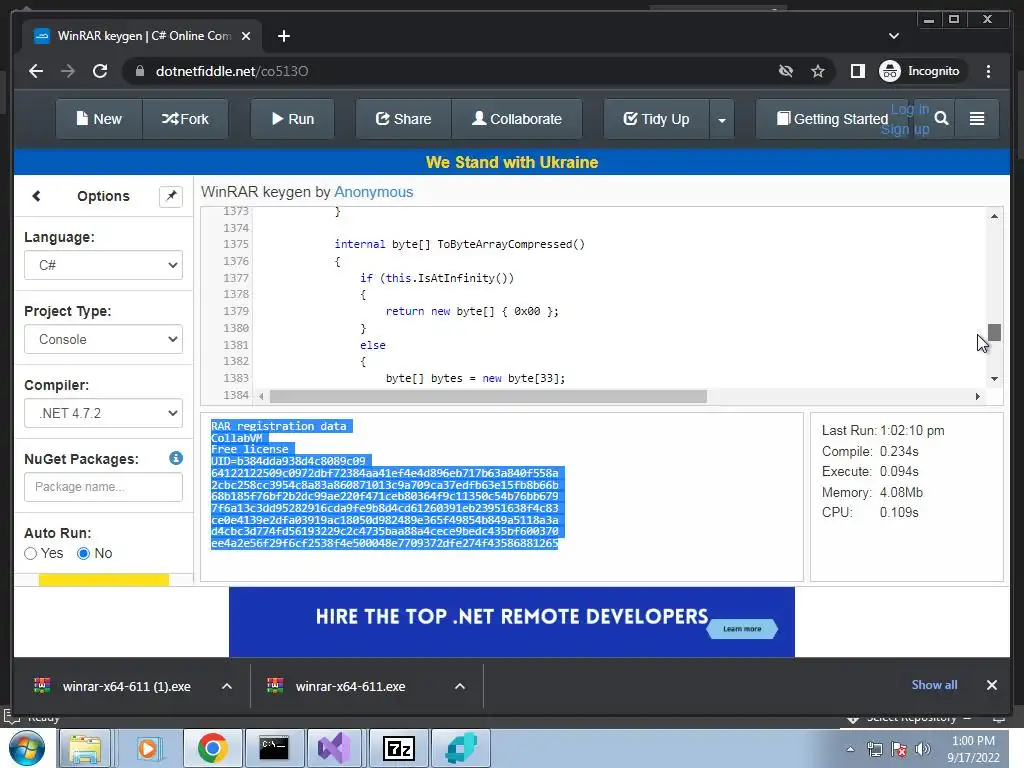
Task: Open the tab search chevron
Action: (894, 36)
